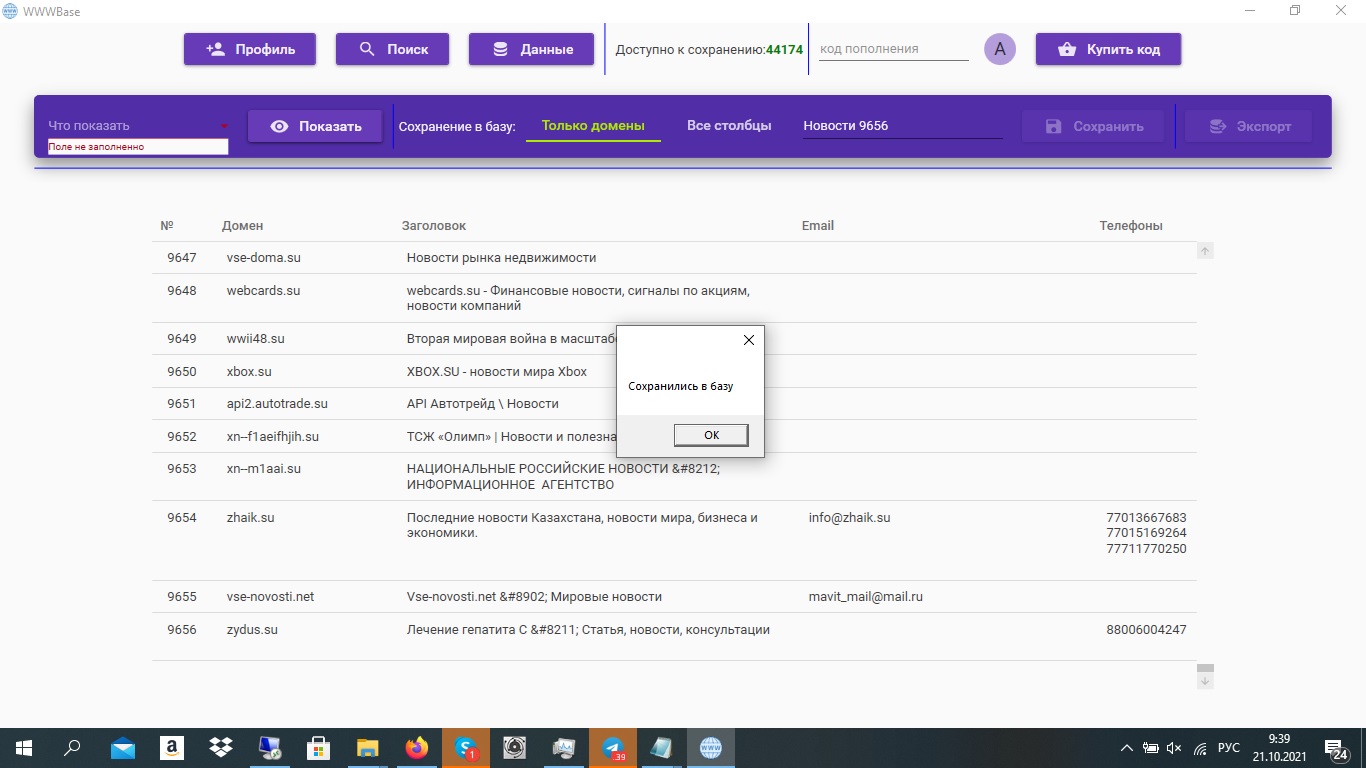Select domain "vse-doma.su" in the table
This screenshot has height=768, width=1366.
tap(264, 258)
